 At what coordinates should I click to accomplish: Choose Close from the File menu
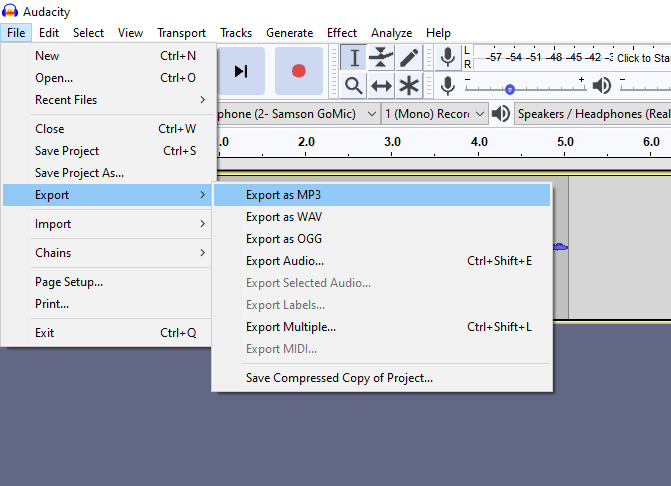pos(107,129)
